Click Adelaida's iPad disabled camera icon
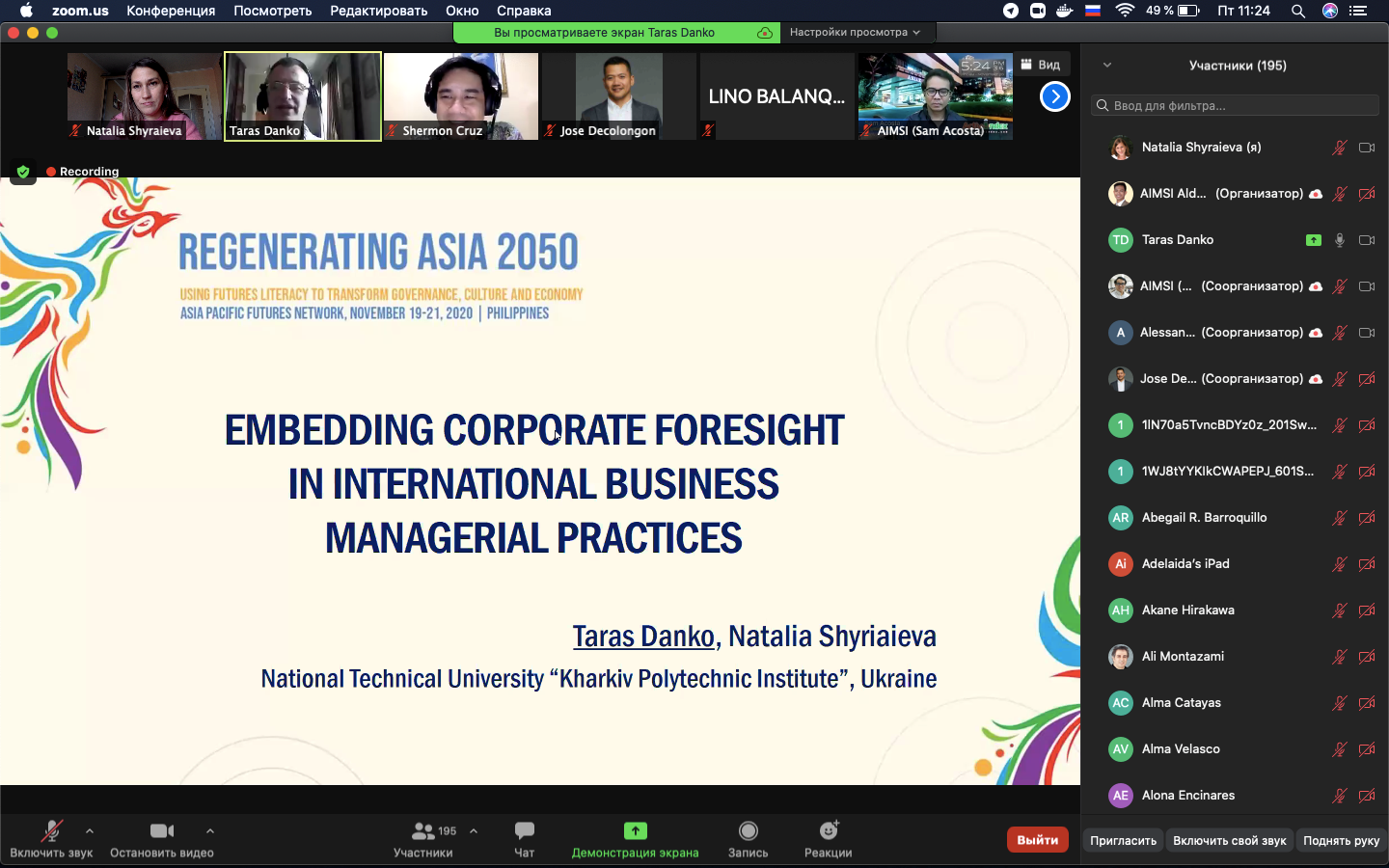Screen dimensions: 1389x868 pos(1367,564)
